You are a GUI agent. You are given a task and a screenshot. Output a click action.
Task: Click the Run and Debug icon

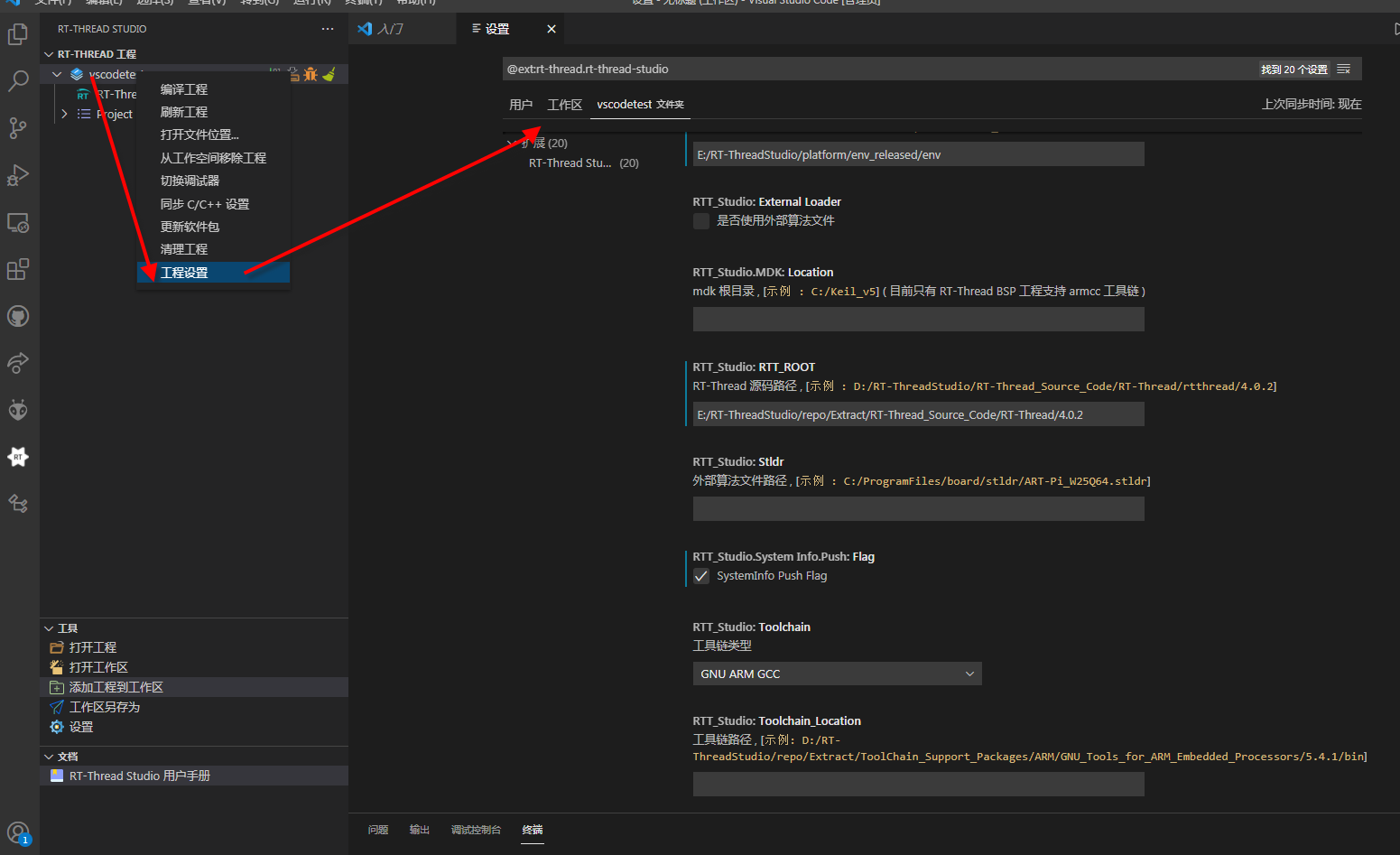click(18, 175)
